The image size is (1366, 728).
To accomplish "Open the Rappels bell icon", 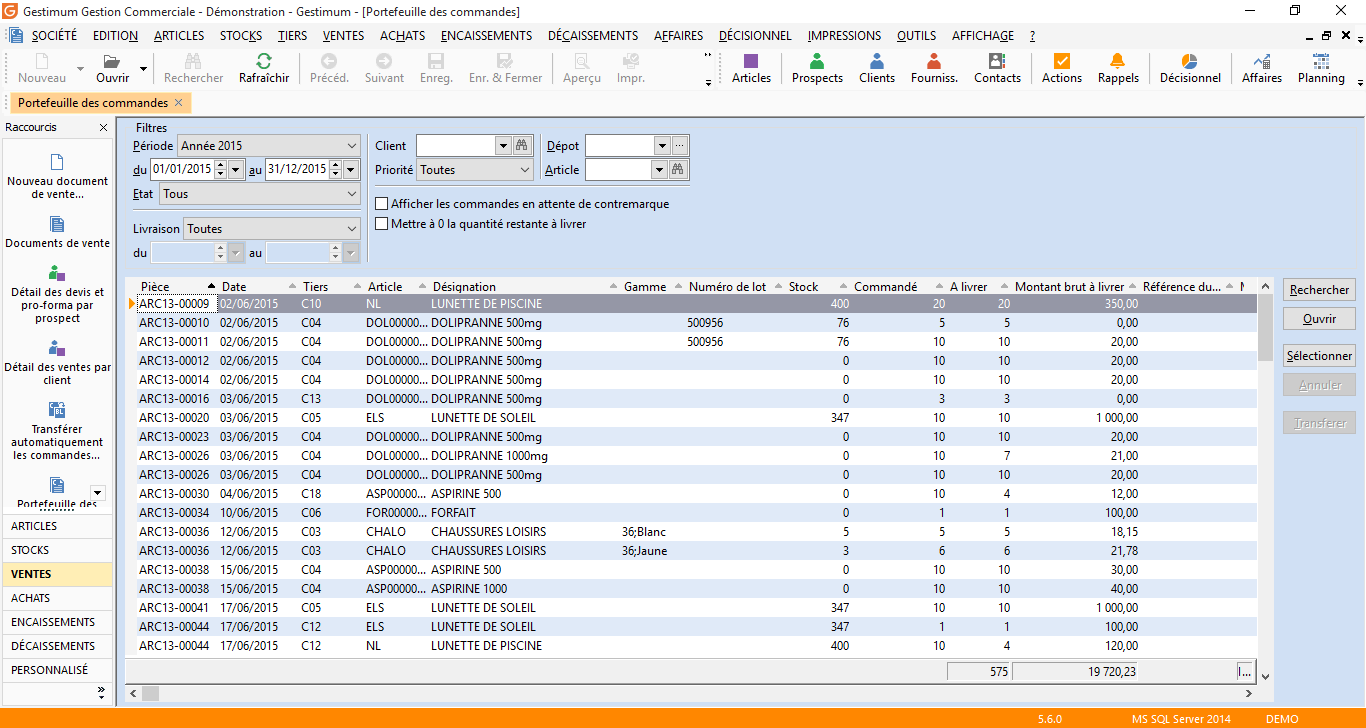I will tap(1118, 61).
